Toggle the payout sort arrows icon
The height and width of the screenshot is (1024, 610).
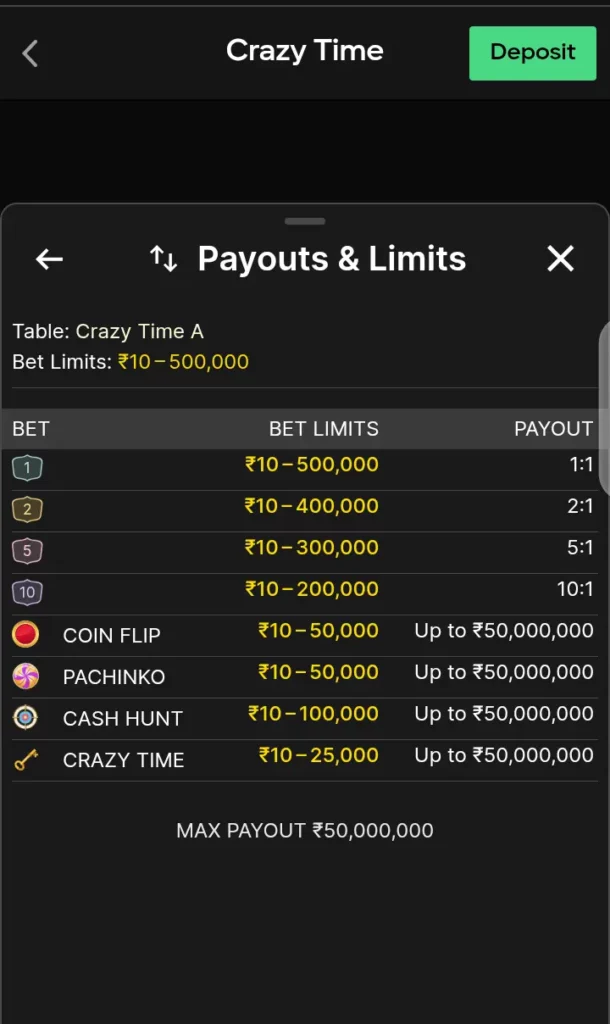click(x=163, y=258)
